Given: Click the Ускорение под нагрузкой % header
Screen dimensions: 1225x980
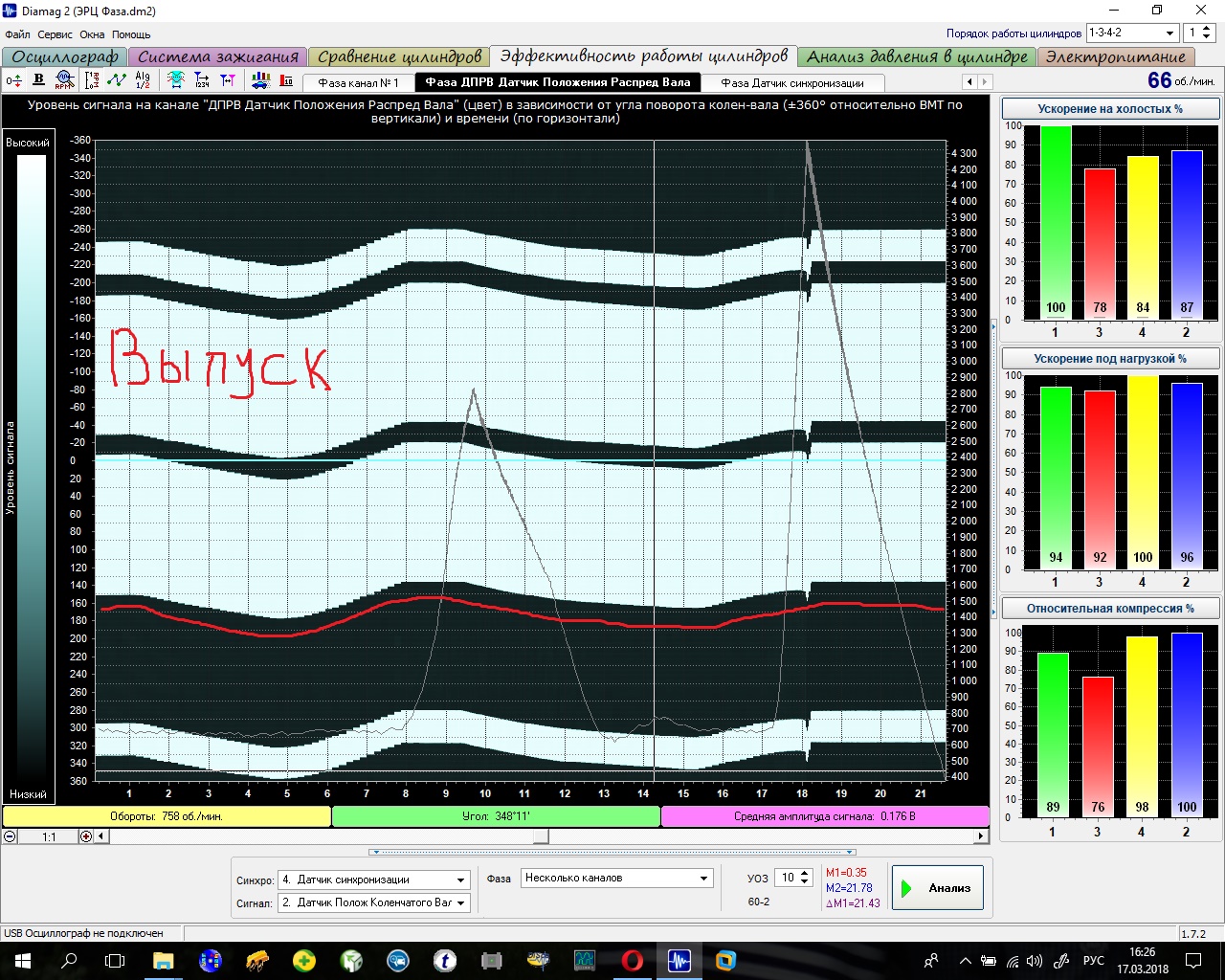Looking at the screenshot, I should 1110,358.
